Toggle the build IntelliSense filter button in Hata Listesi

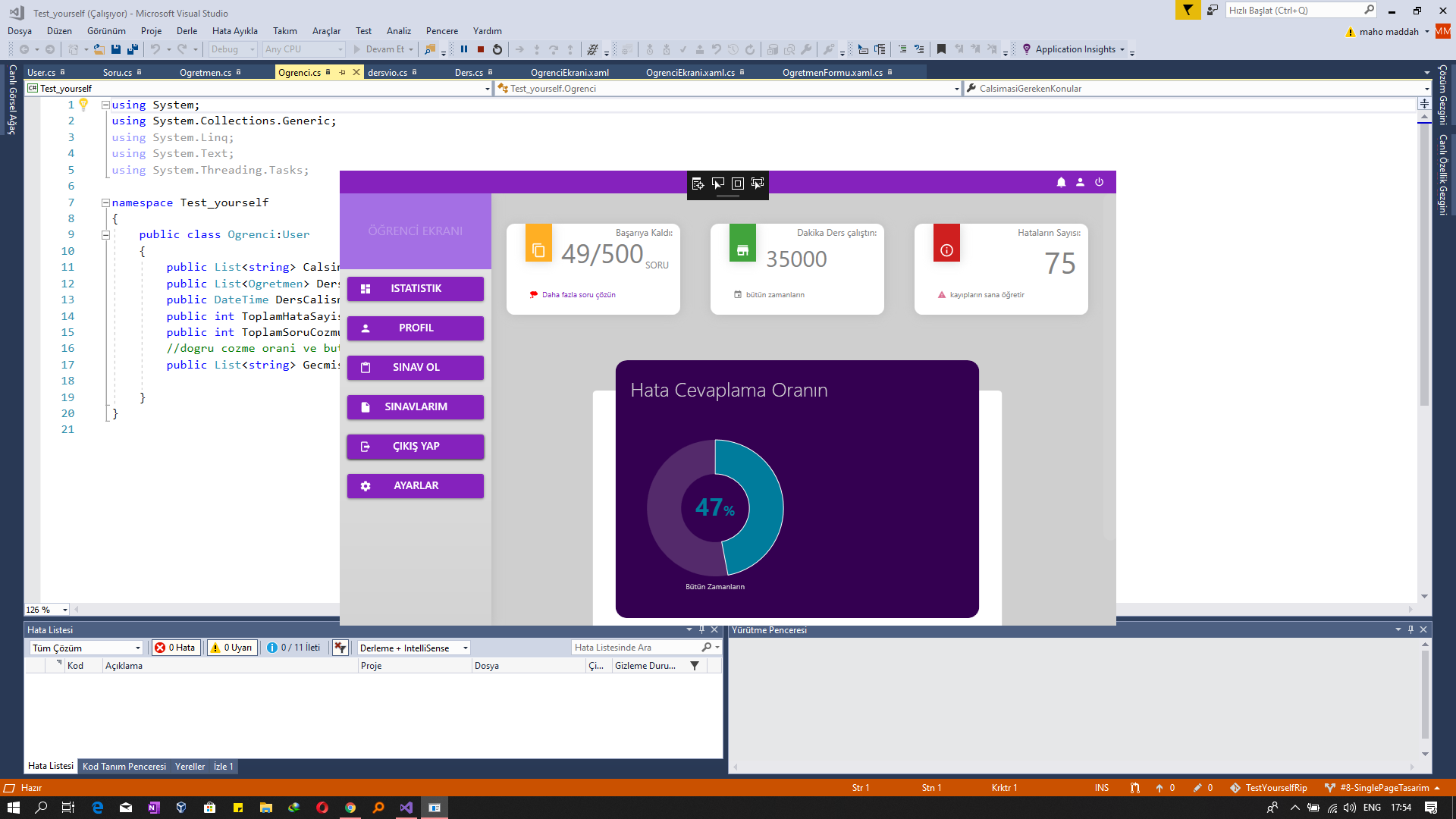pyautogui.click(x=340, y=648)
